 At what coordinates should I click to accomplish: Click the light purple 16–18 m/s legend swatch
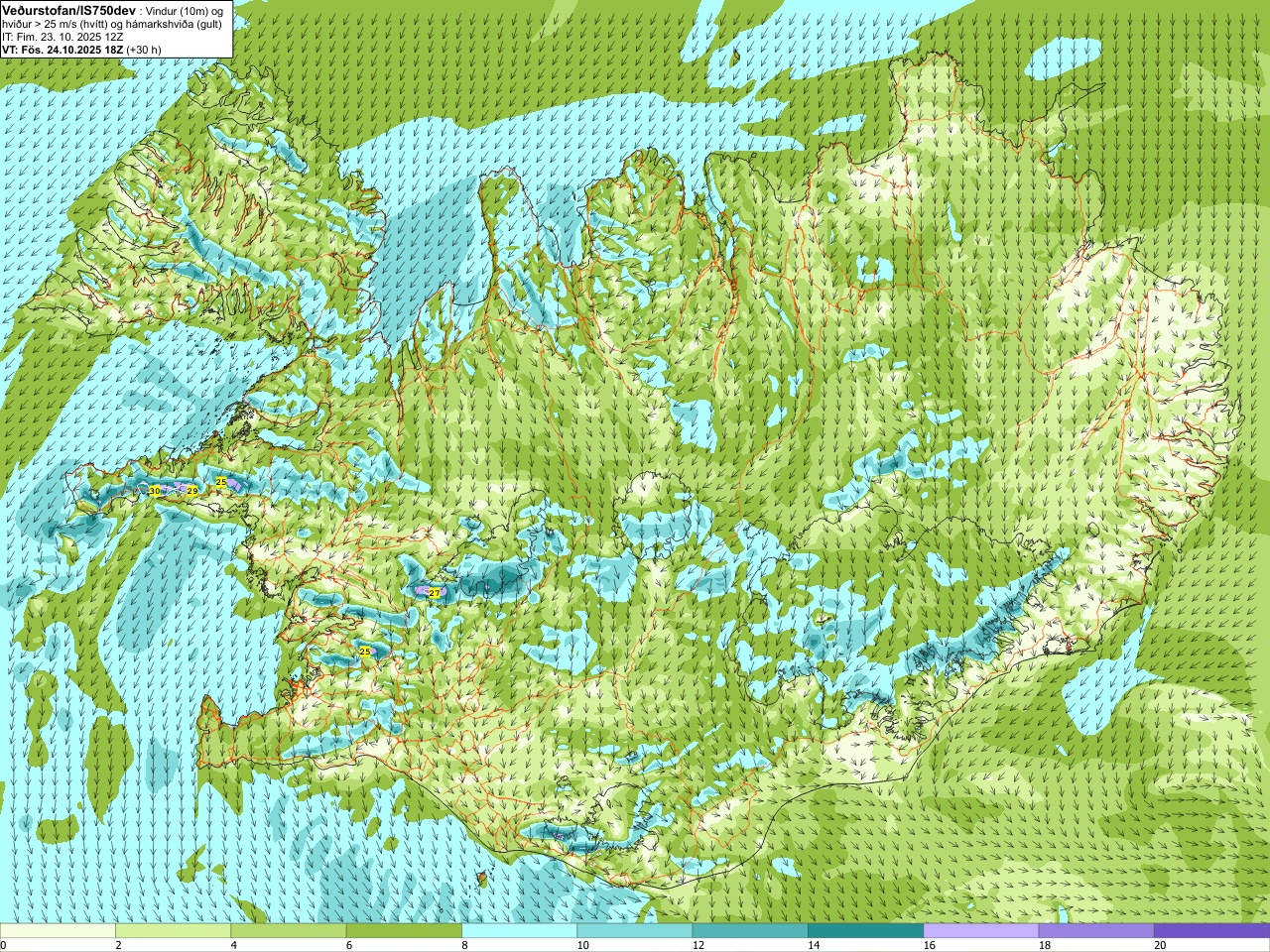981,931
